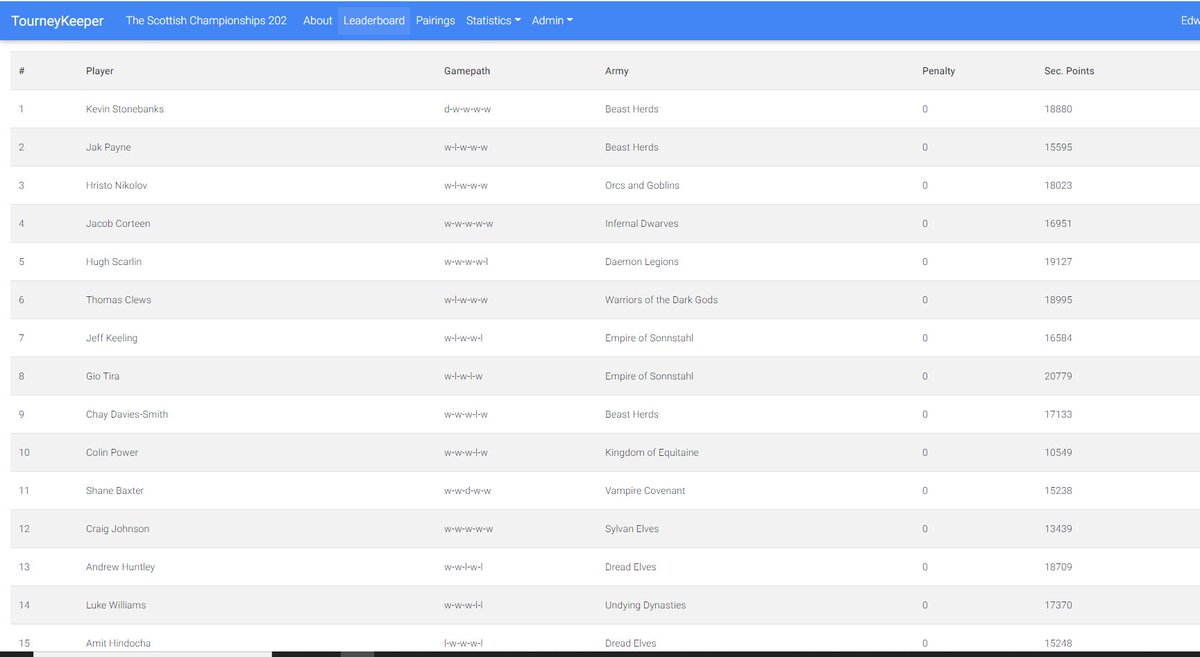Open the TourneyKeeper home link

[57, 21]
